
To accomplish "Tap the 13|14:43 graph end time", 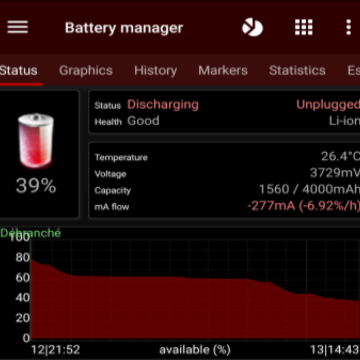I will point(335,350).
